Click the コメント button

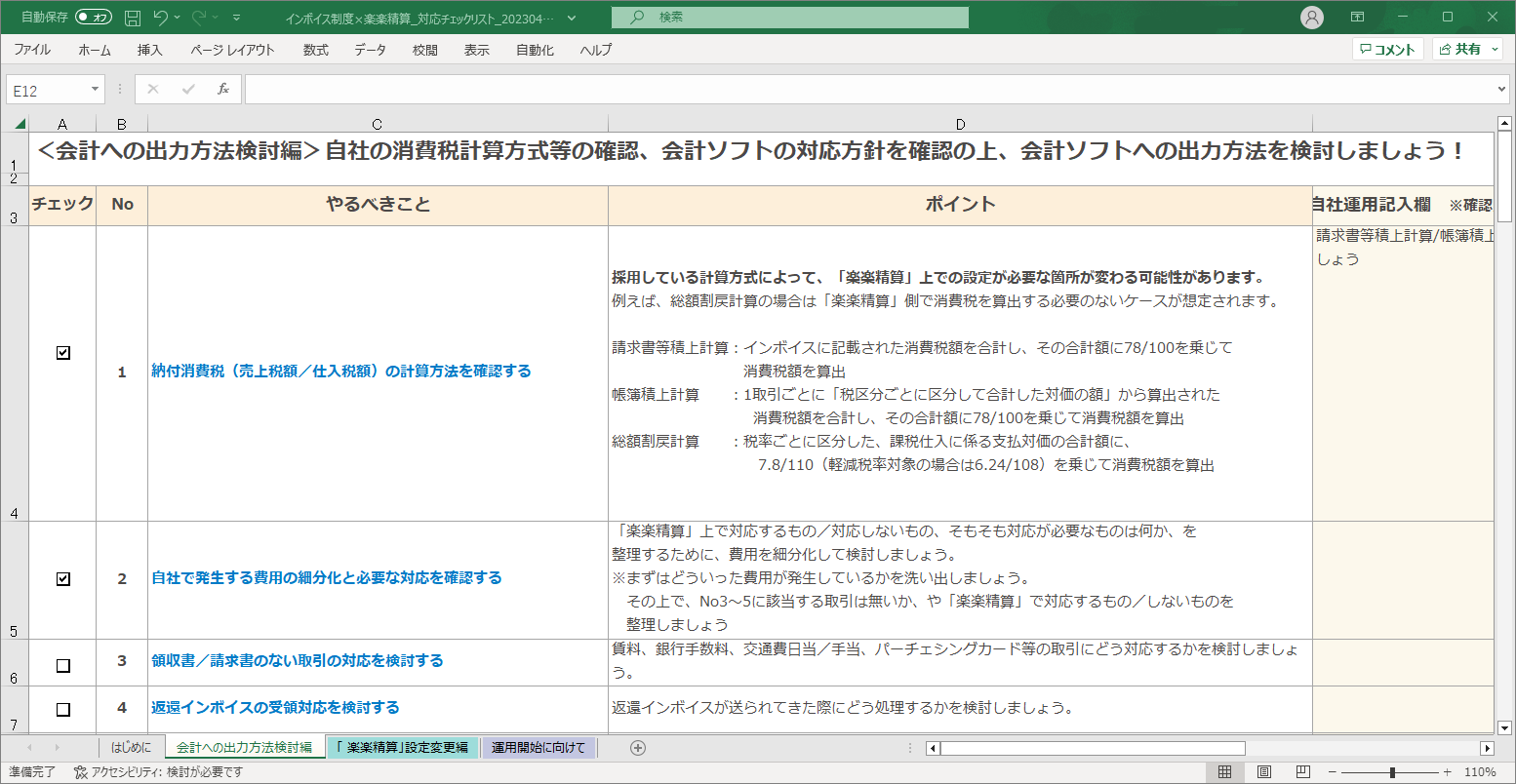1387,50
